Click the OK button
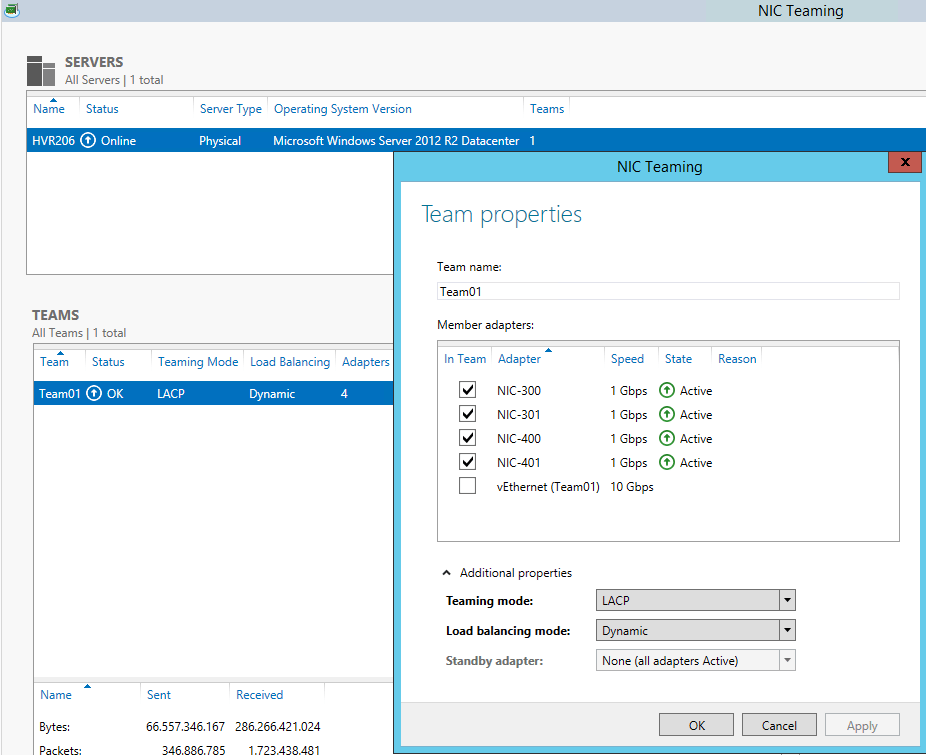The width and height of the screenshot is (926, 755). tap(696, 725)
